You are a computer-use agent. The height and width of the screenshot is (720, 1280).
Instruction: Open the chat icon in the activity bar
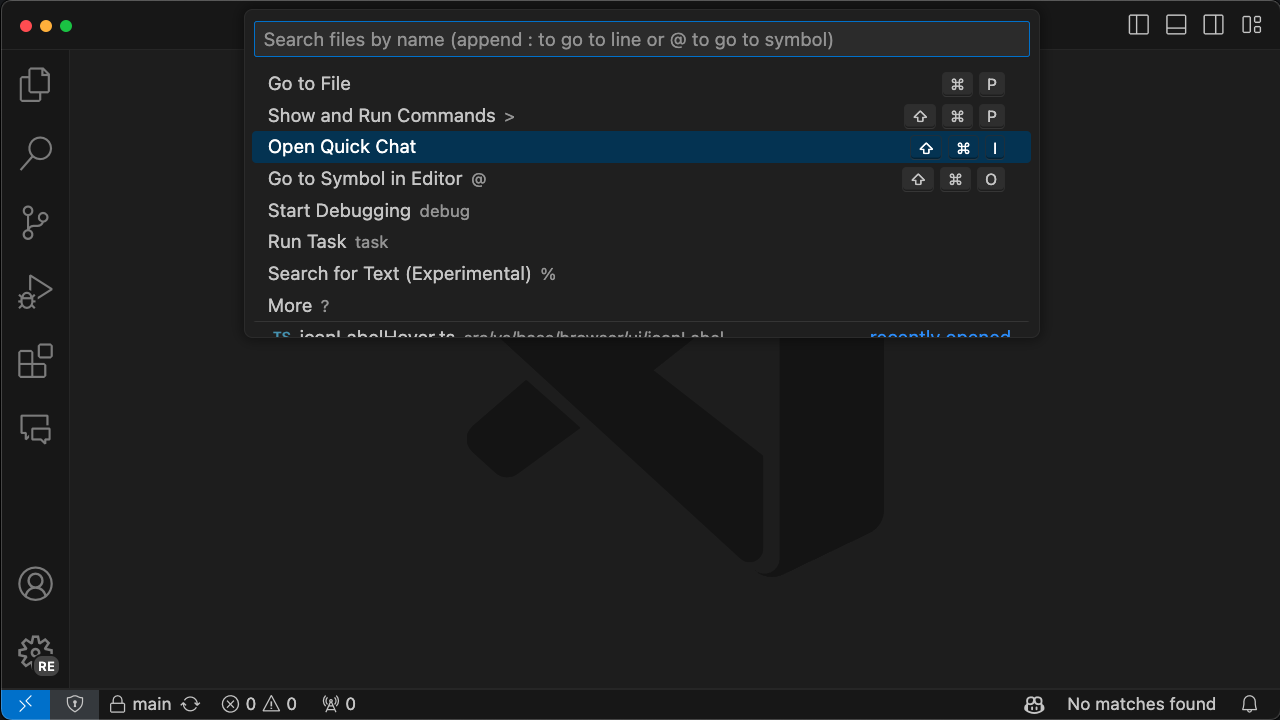(x=35, y=429)
